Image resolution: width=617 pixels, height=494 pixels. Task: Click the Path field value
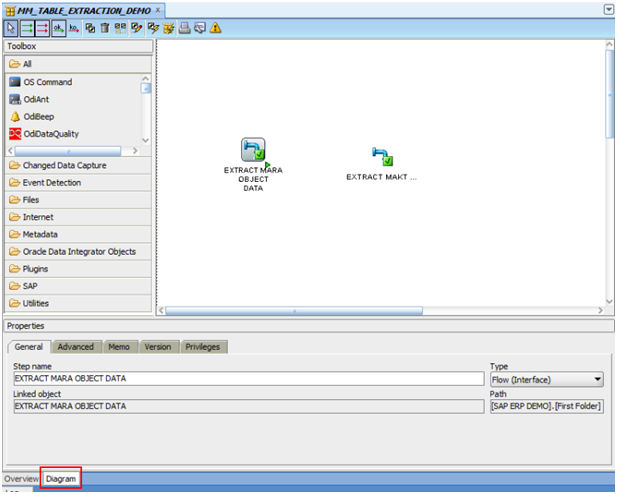pos(547,406)
